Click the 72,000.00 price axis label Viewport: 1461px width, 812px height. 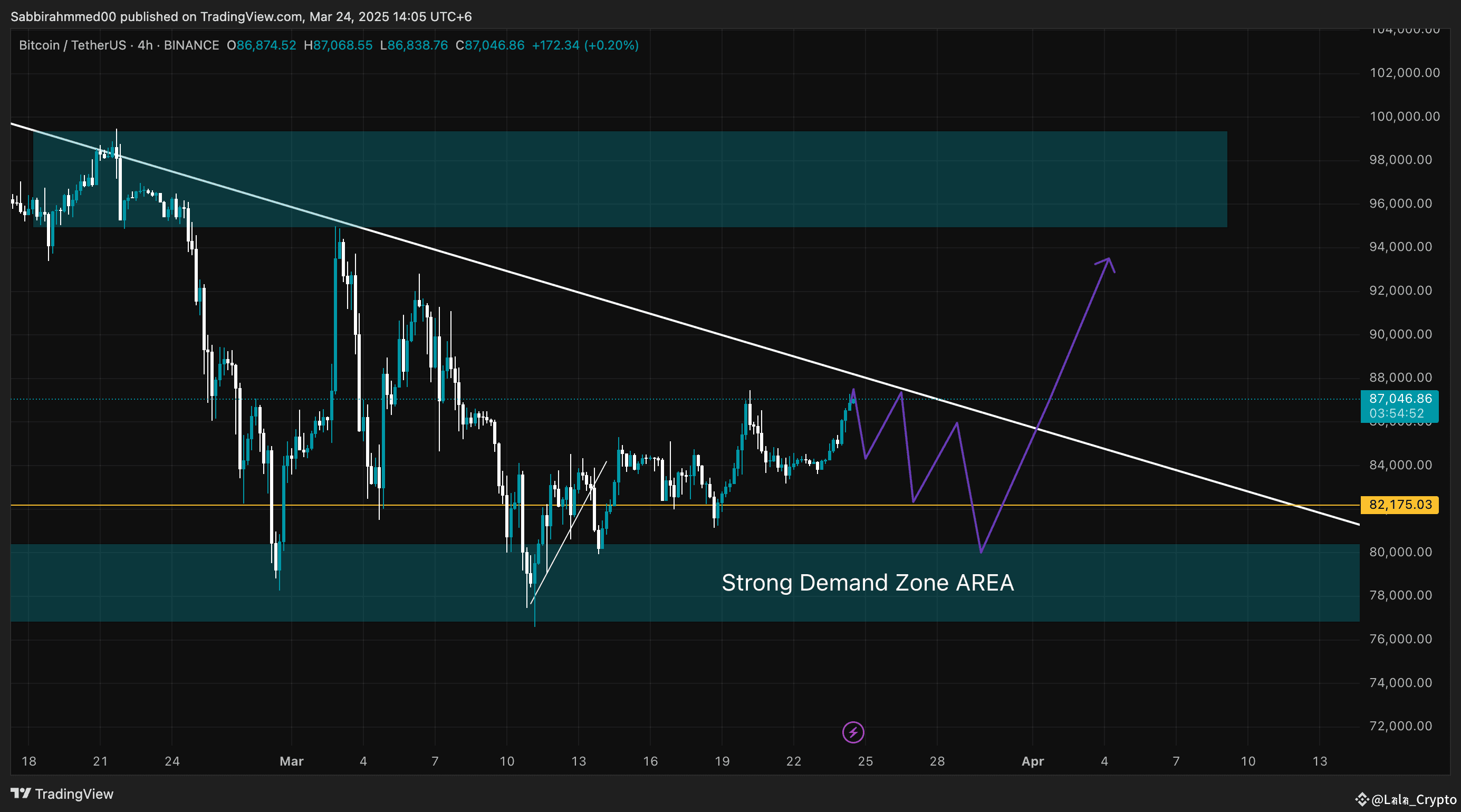[1400, 727]
